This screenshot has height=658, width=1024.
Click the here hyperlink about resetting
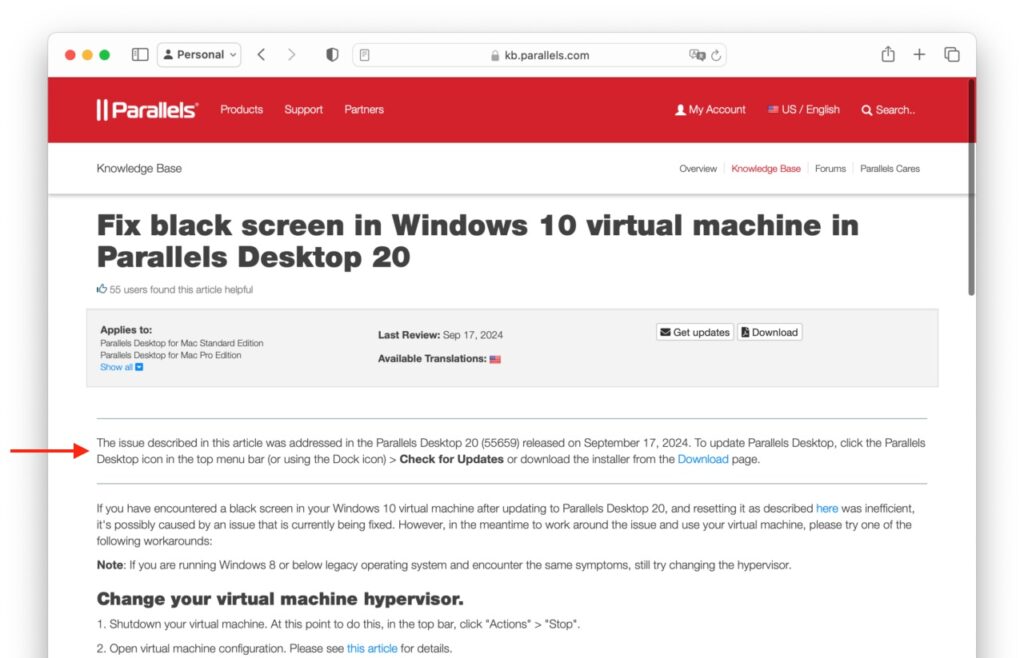pyautogui.click(x=828, y=507)
